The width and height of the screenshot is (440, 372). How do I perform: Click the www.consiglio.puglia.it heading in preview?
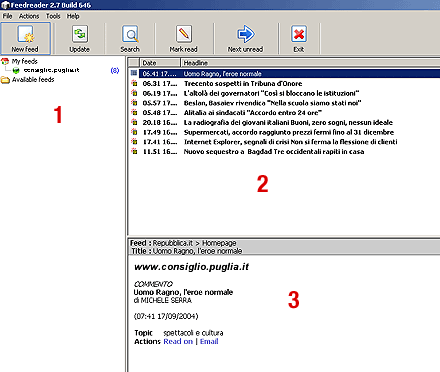click(x=191, y=267)
